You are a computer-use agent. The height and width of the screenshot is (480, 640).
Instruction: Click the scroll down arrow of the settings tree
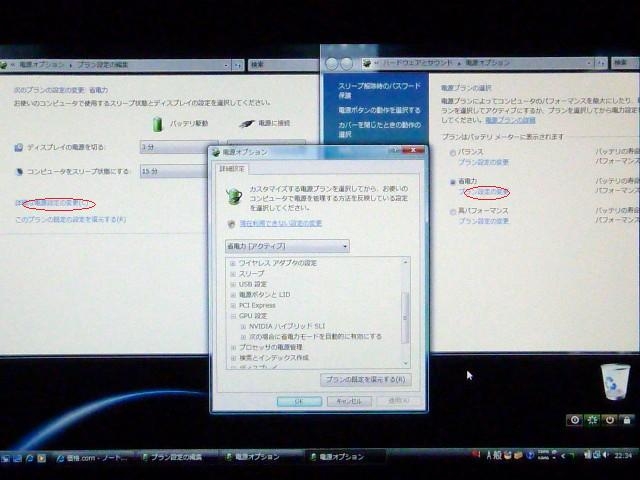[405, 363]
